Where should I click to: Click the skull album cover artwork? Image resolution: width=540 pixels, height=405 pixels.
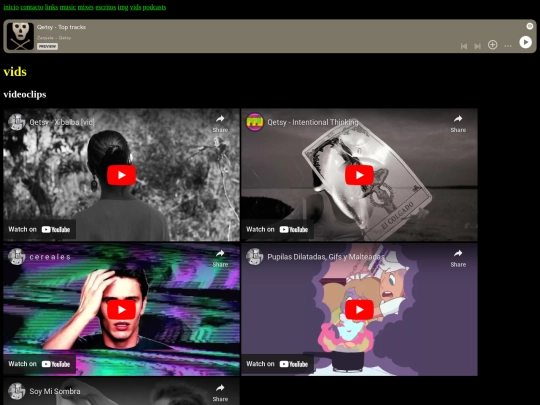20,36
